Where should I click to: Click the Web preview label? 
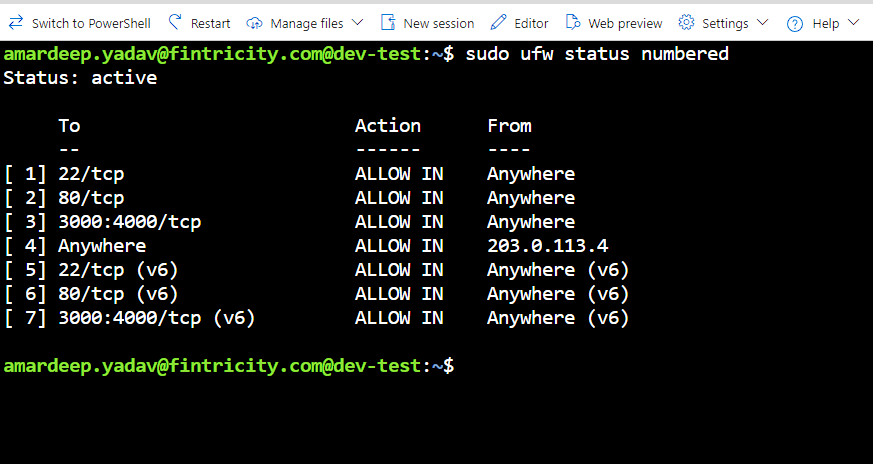click(625, 23)
